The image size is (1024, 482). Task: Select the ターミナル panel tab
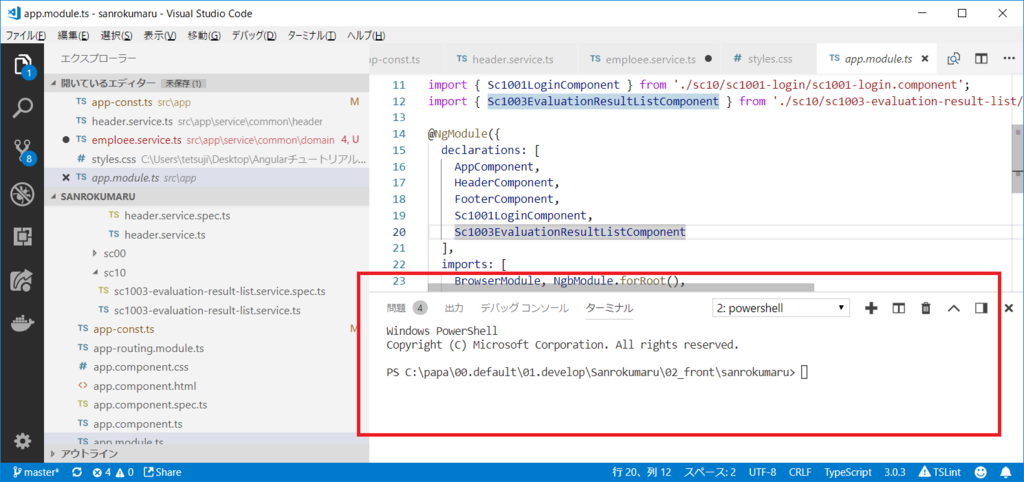click(x=609, y=308)
